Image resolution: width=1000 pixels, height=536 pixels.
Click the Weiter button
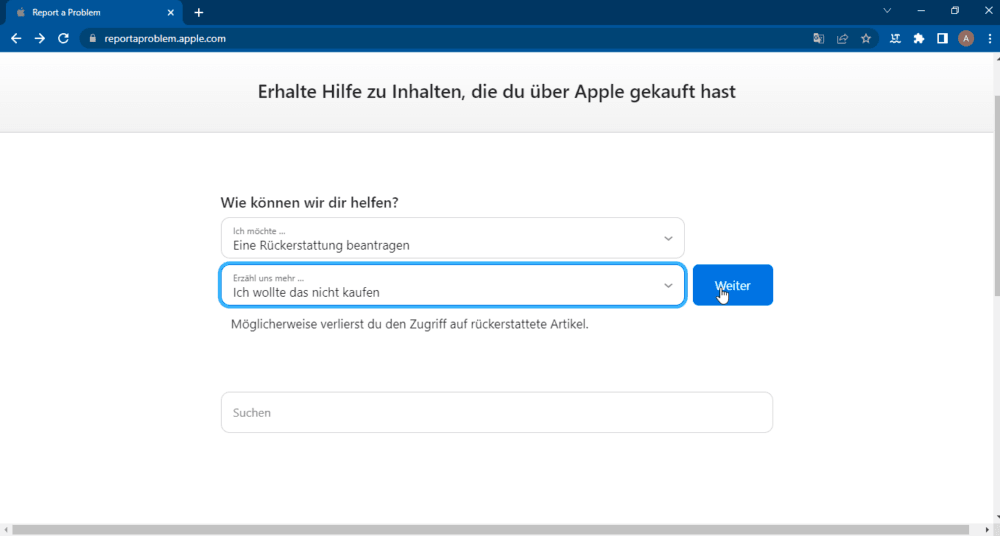pos(733,285)
